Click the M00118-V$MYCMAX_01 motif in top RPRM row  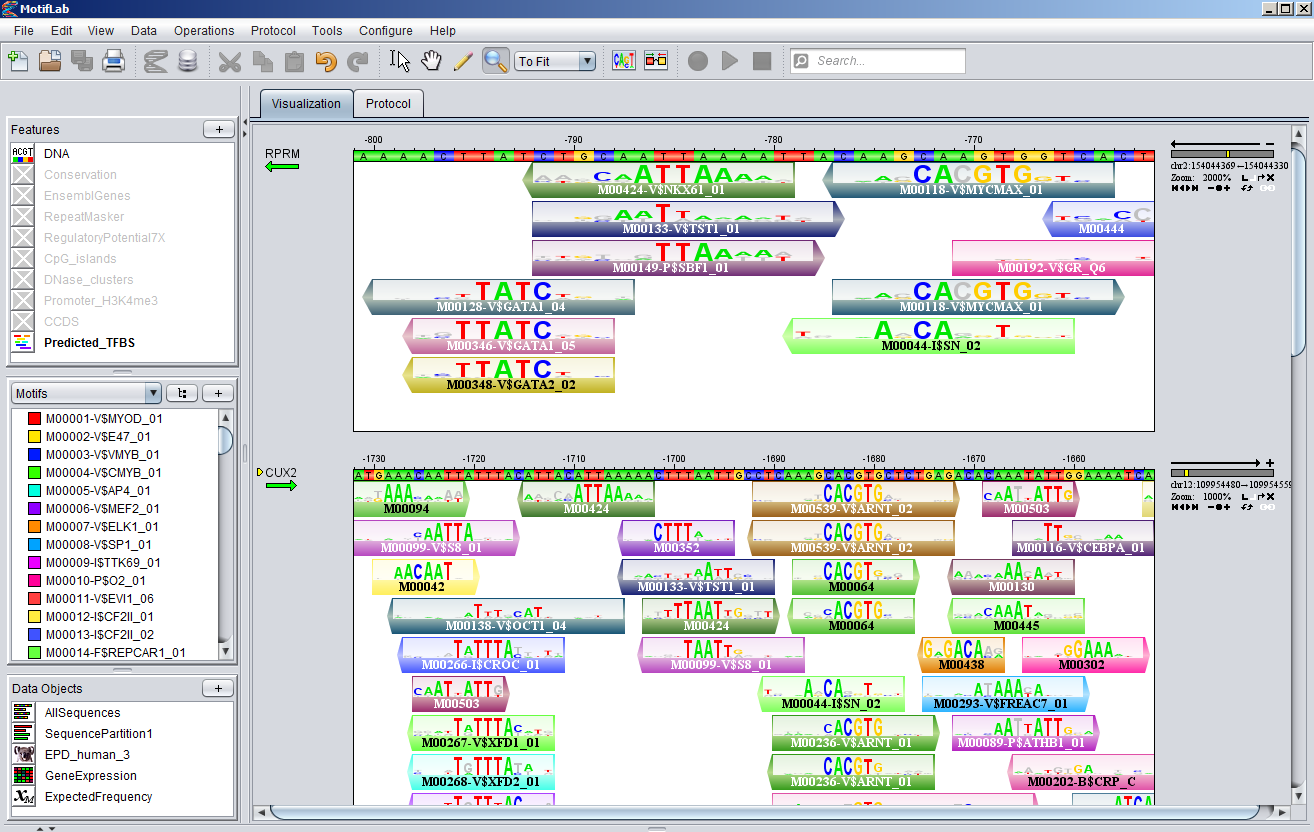[x=968, y=180]
